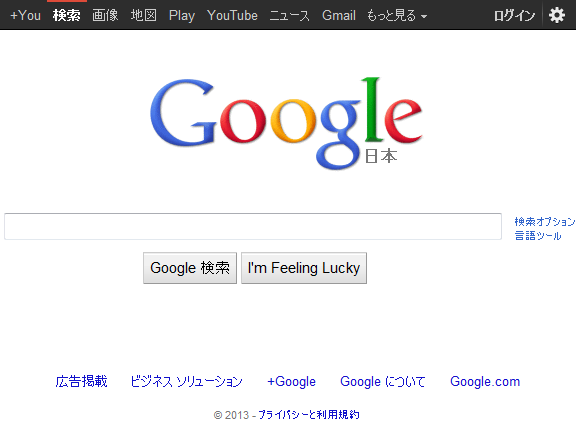Select the 検索 tab in top bar
Image resolution: width=576 pixels, height=448 pixels.
coord(66,15)
